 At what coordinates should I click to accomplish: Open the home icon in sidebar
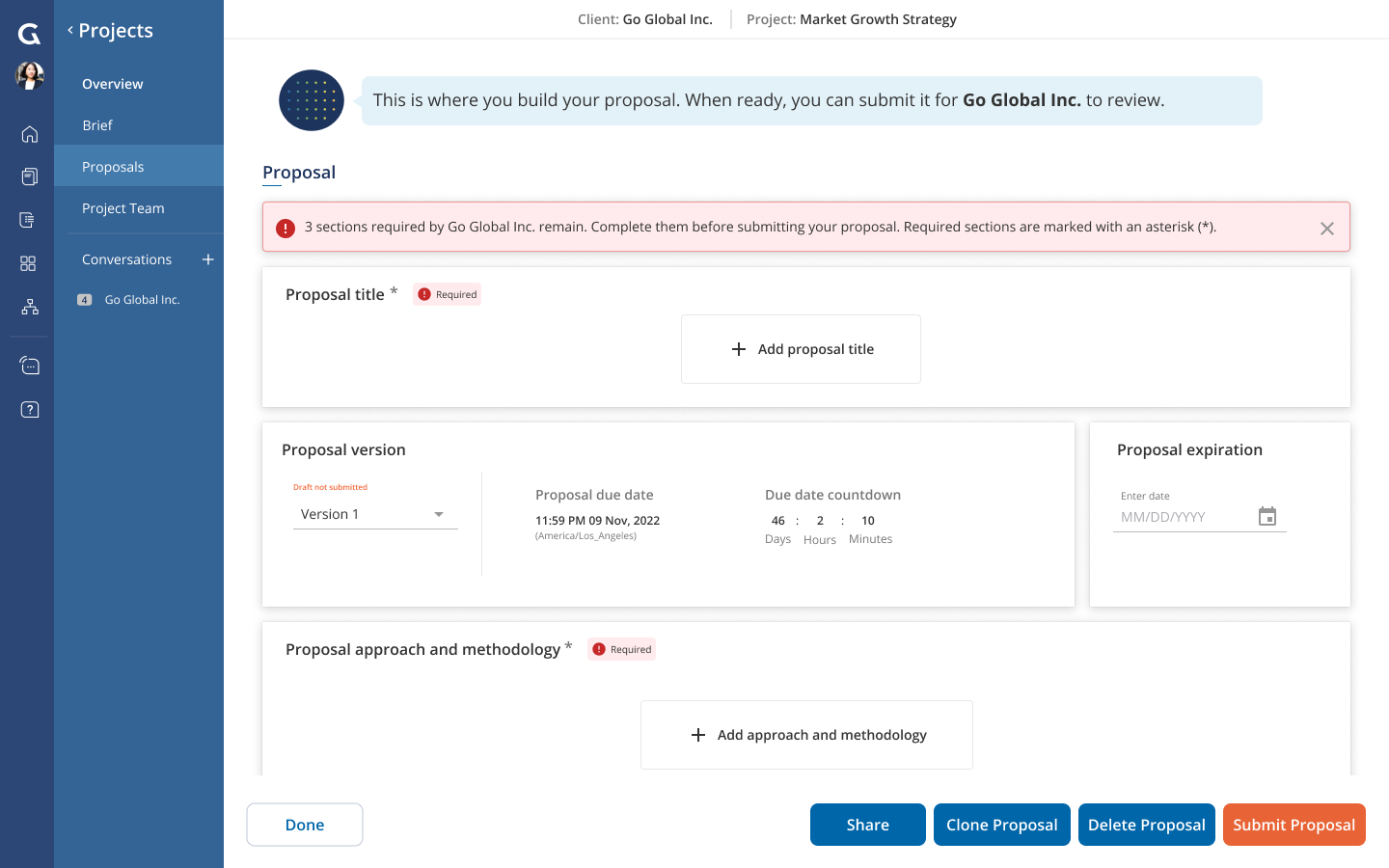click(x=29, y=134)
